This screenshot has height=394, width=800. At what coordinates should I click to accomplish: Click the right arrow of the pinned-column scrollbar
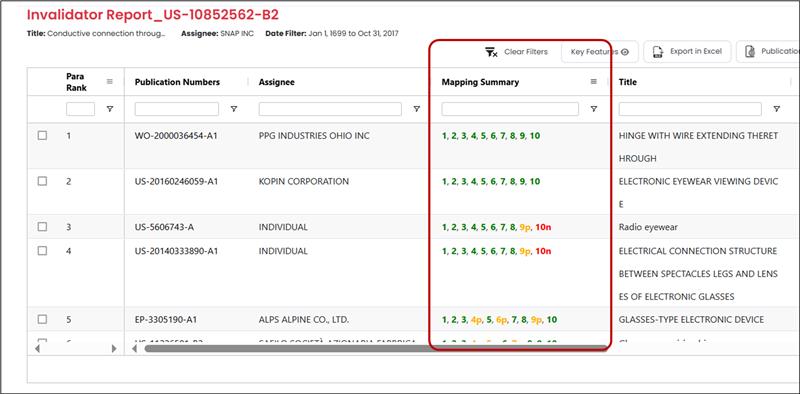click(x=114, y=349)
